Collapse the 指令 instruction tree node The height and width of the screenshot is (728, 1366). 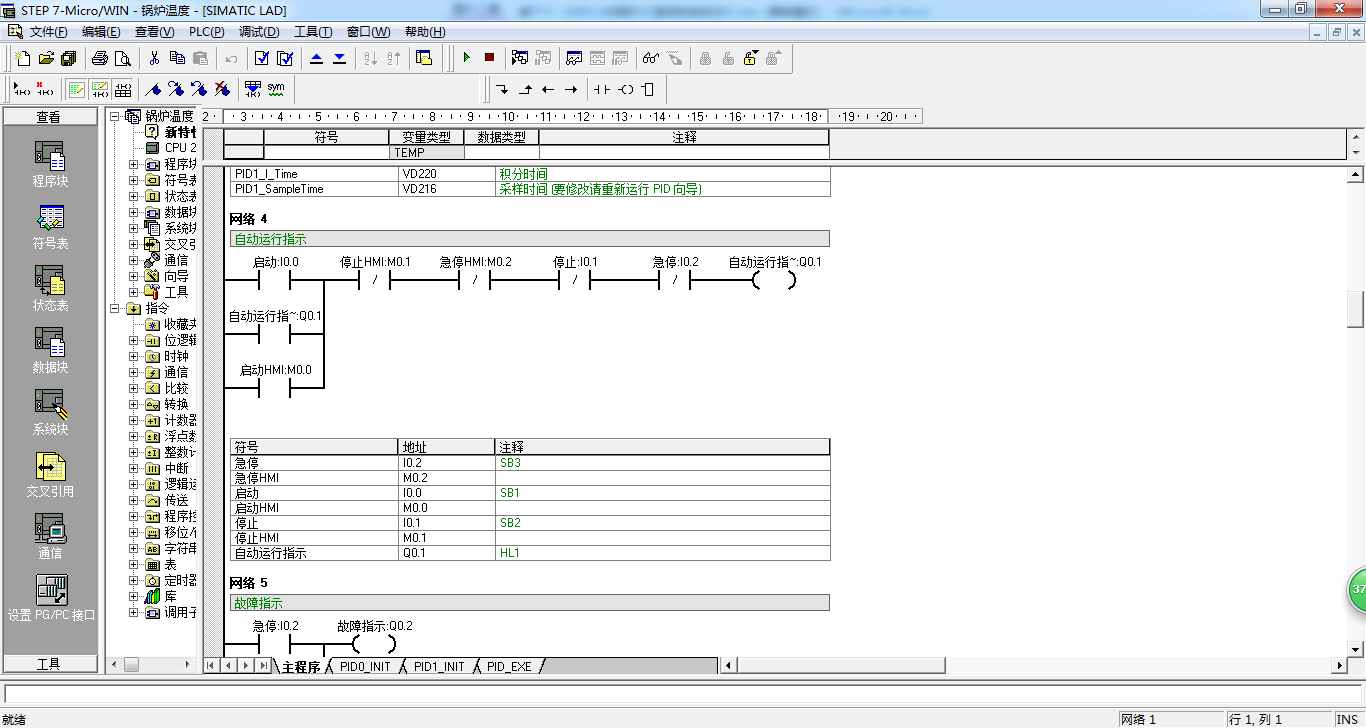[115, 308]
